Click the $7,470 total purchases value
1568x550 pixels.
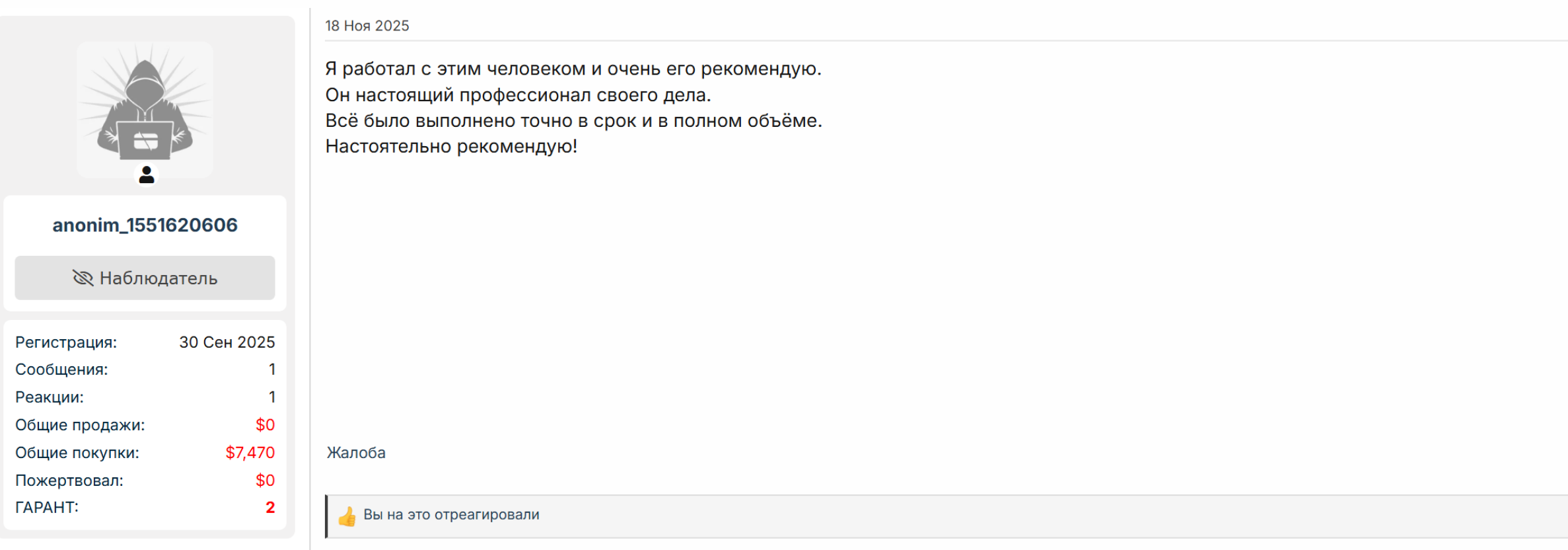[x=250, y=453]
